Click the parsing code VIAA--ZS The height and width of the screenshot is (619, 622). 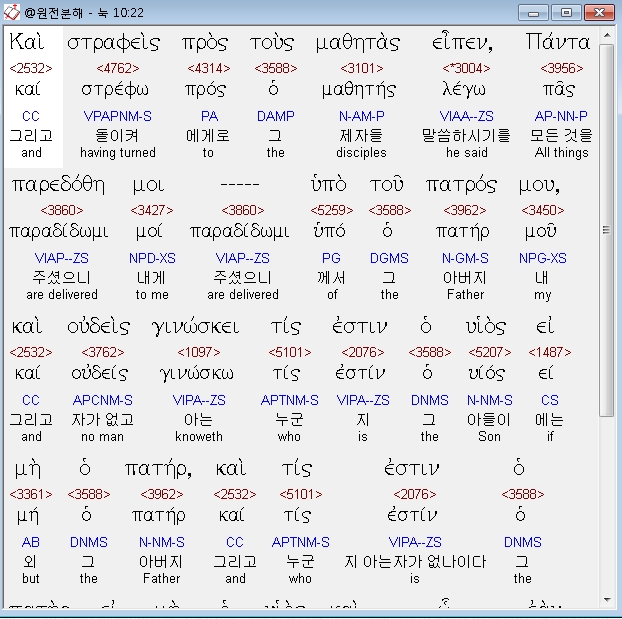(x=466, y=116)
